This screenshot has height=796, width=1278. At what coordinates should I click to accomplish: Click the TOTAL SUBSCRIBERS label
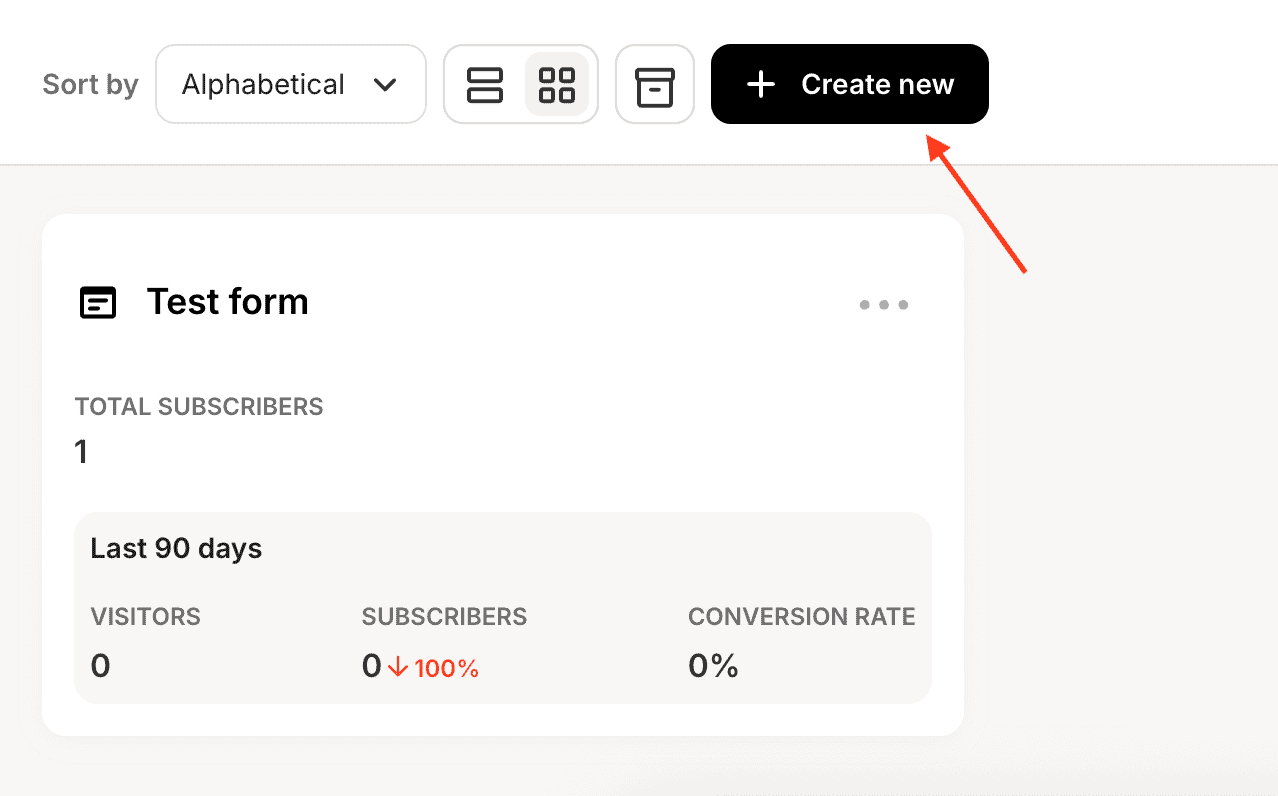(199, 407)
